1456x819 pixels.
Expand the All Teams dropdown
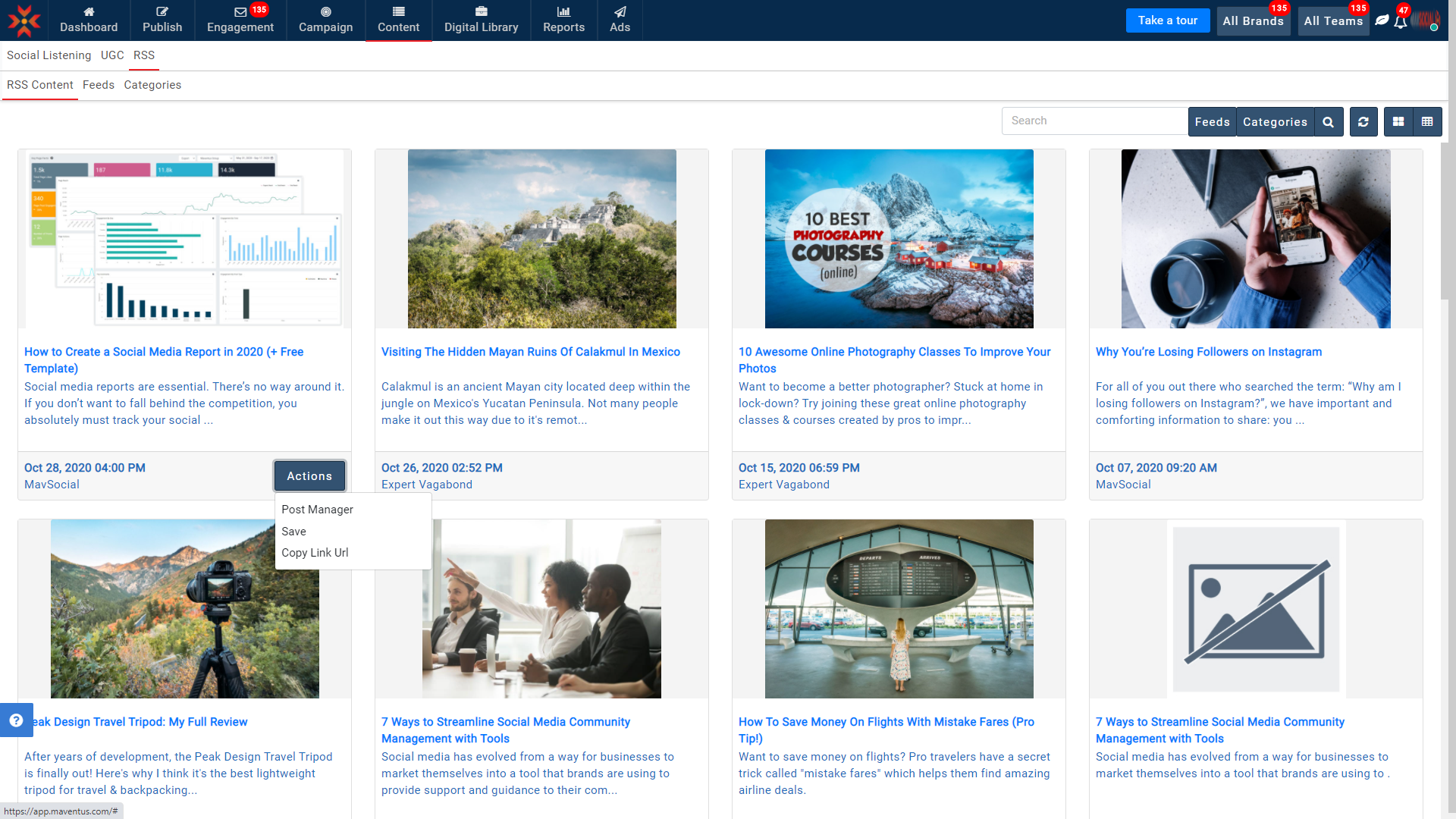[1333, 21]
